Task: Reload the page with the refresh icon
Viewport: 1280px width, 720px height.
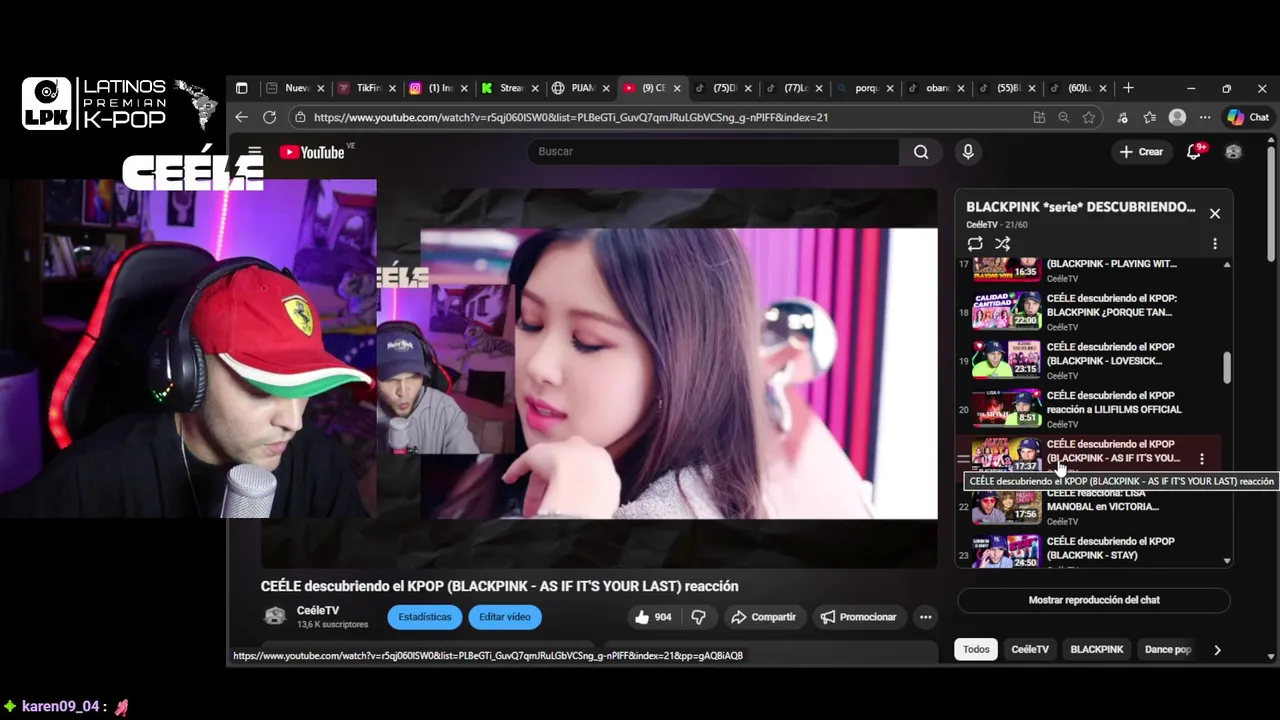Action: tap(269, 117)
